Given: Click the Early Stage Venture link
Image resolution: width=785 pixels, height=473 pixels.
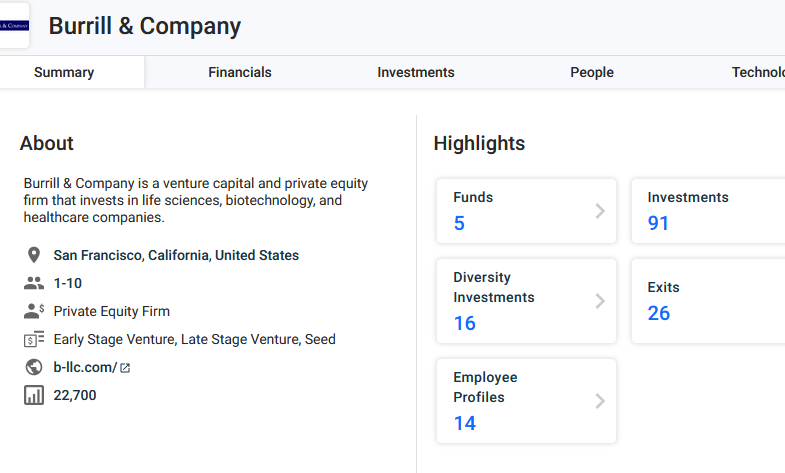Looking at the screenshot, I should (115, 339).
